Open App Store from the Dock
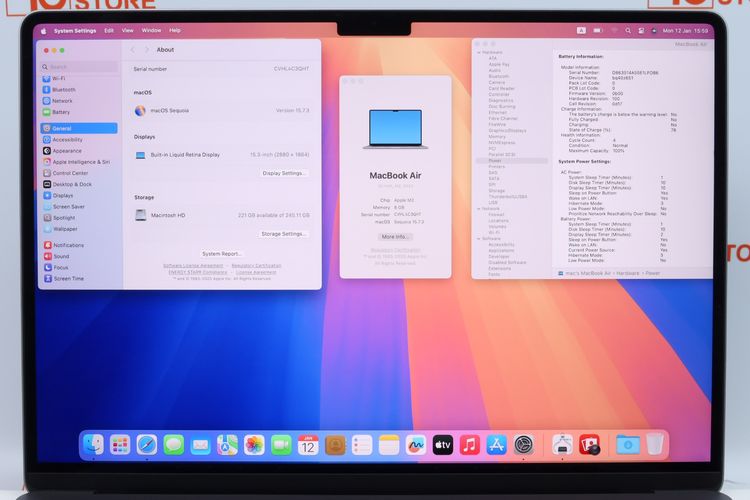 coord(496,445)
